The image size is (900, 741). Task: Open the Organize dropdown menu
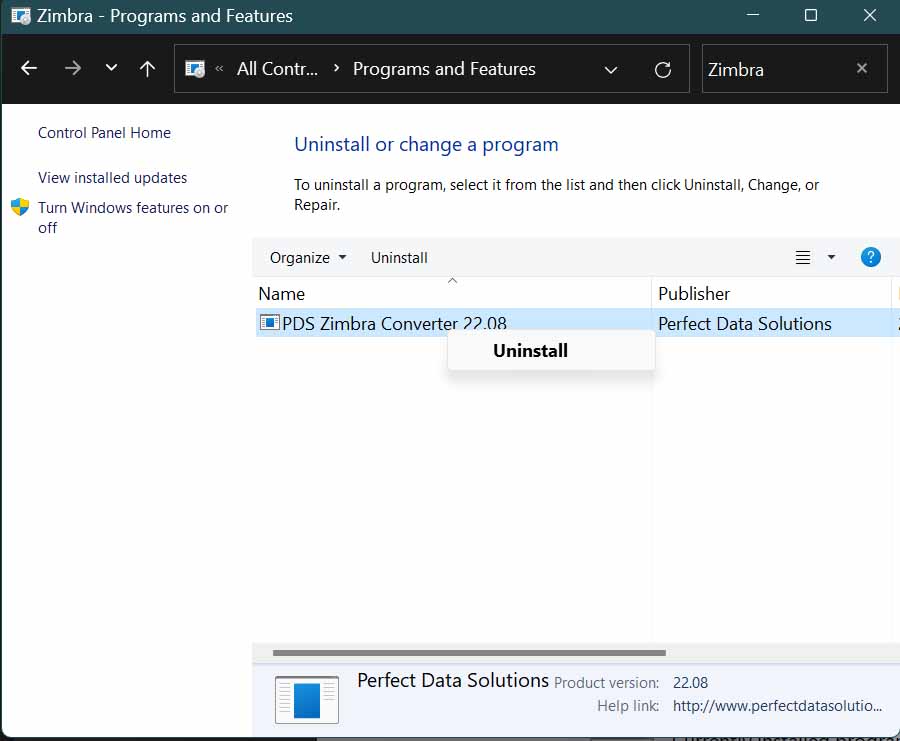[x=308, y=258]
